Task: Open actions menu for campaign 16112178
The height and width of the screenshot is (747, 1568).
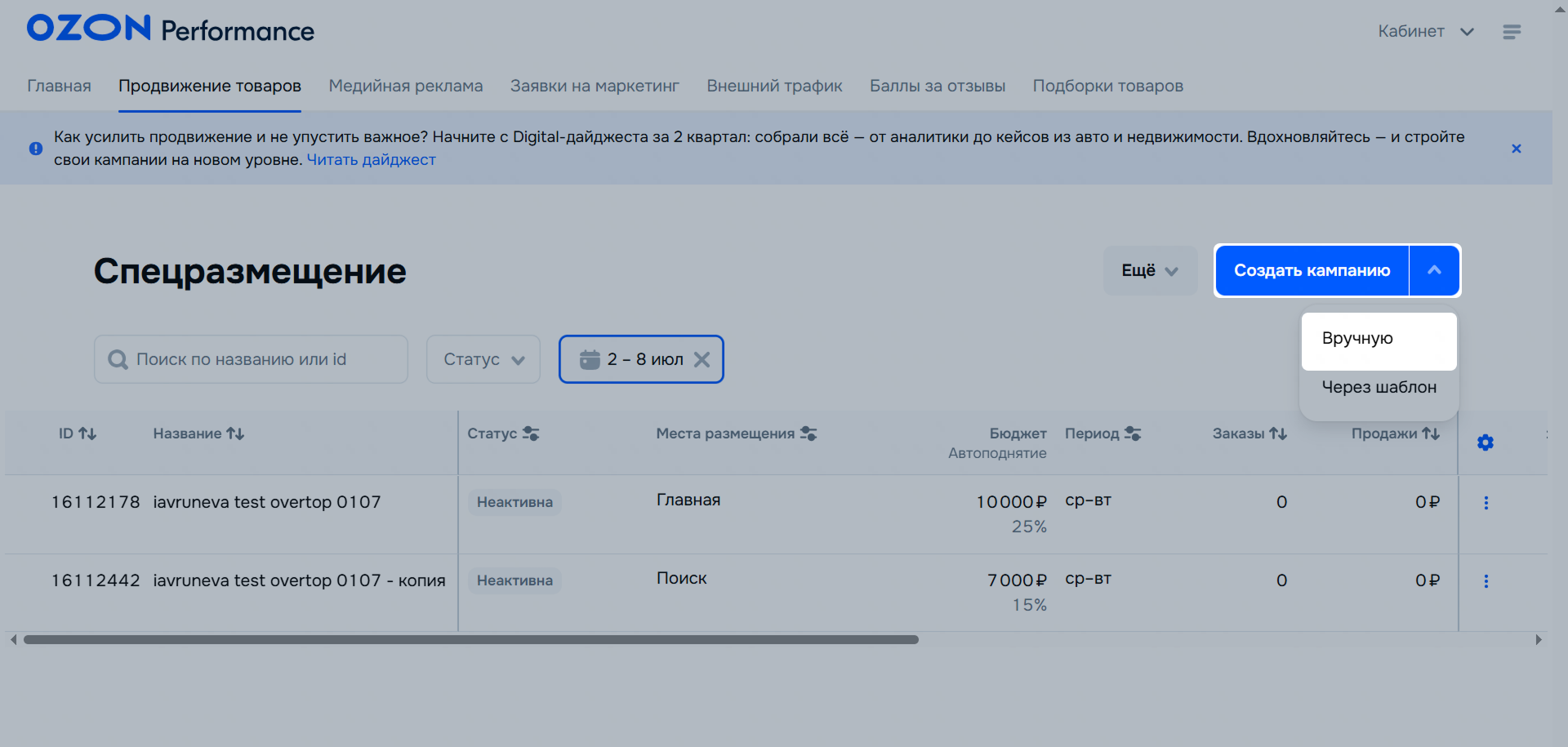Action: pos(1486,503)
